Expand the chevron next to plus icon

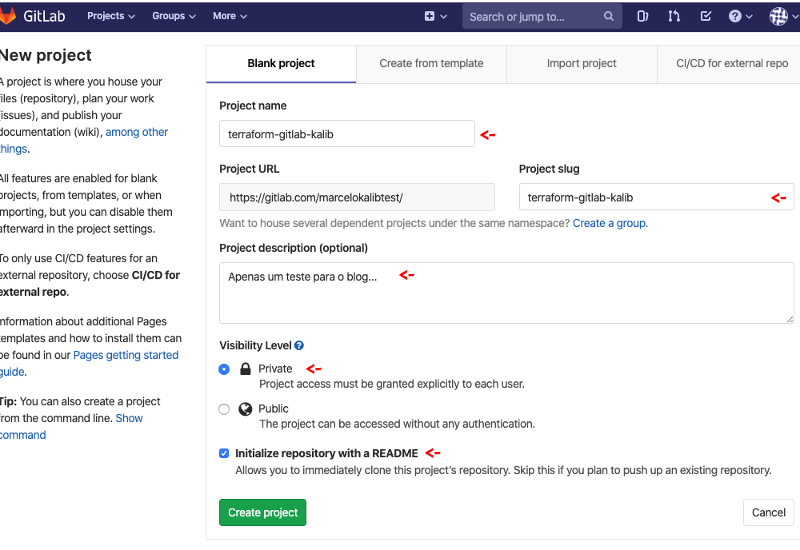point(443,16)
